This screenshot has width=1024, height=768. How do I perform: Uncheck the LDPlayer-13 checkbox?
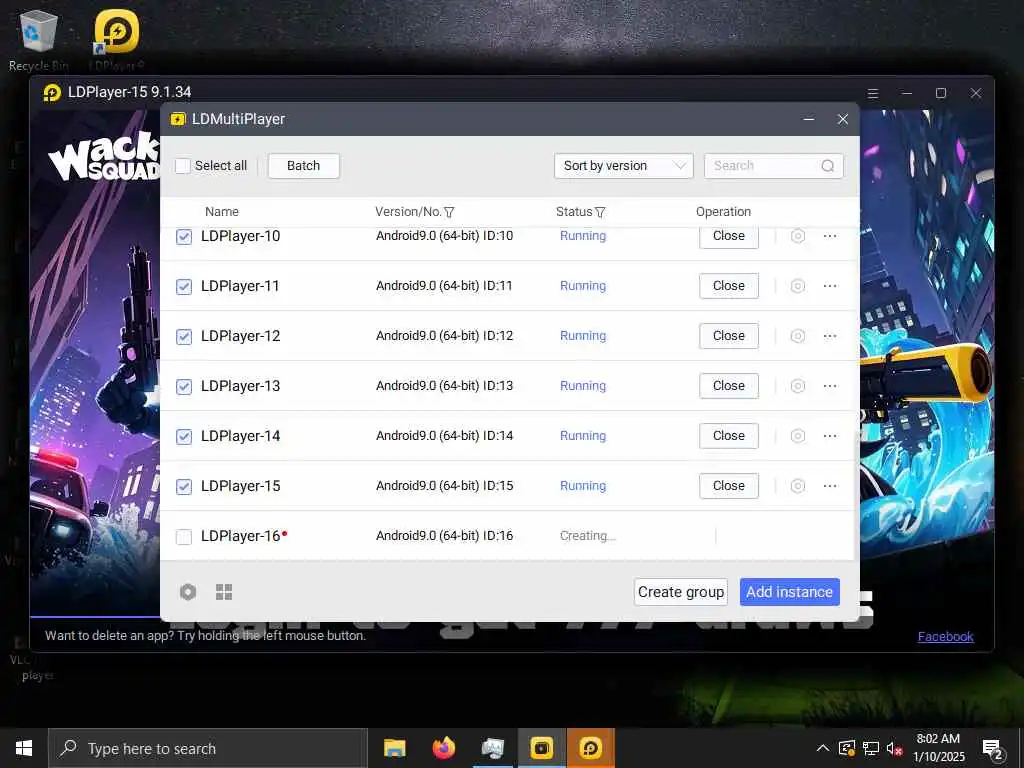tap(184, 387)
